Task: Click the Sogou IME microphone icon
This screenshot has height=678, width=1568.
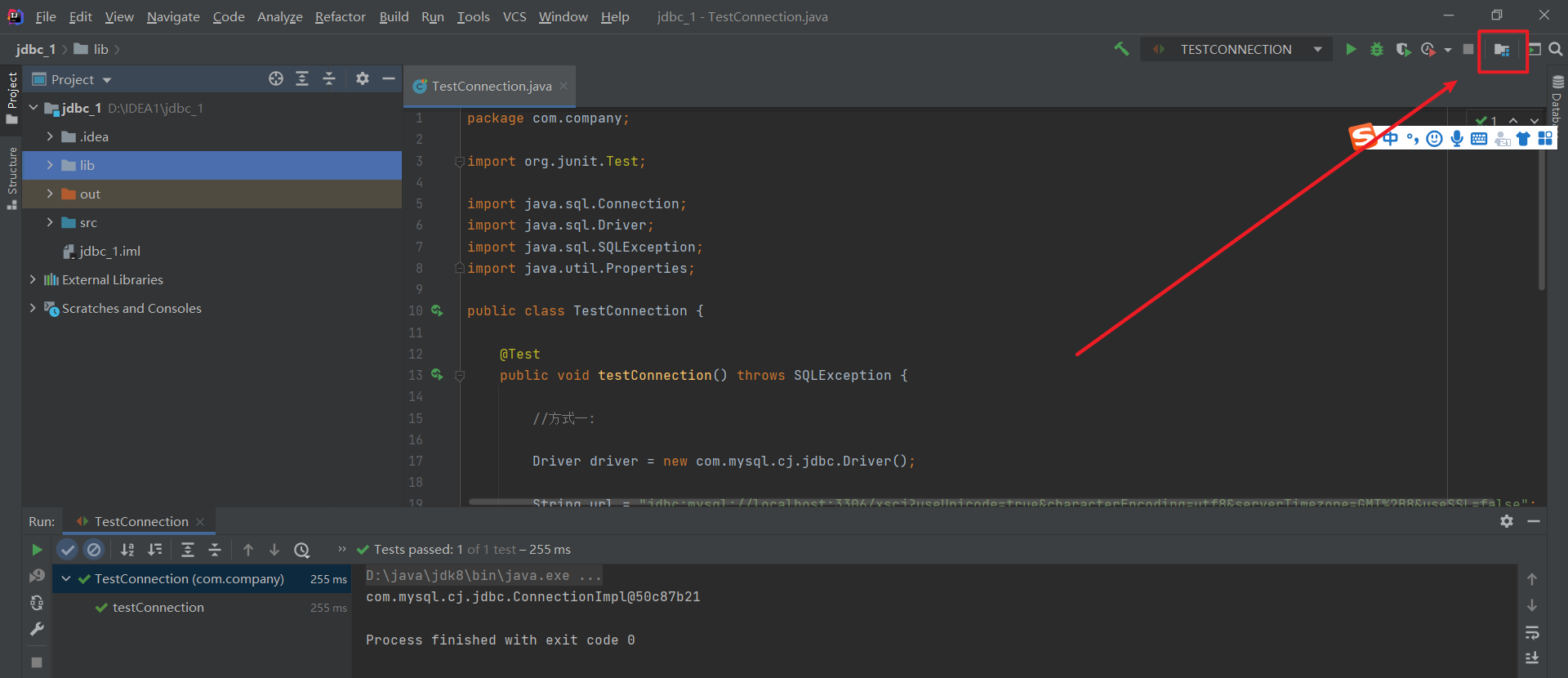Action: point(1457,138)
